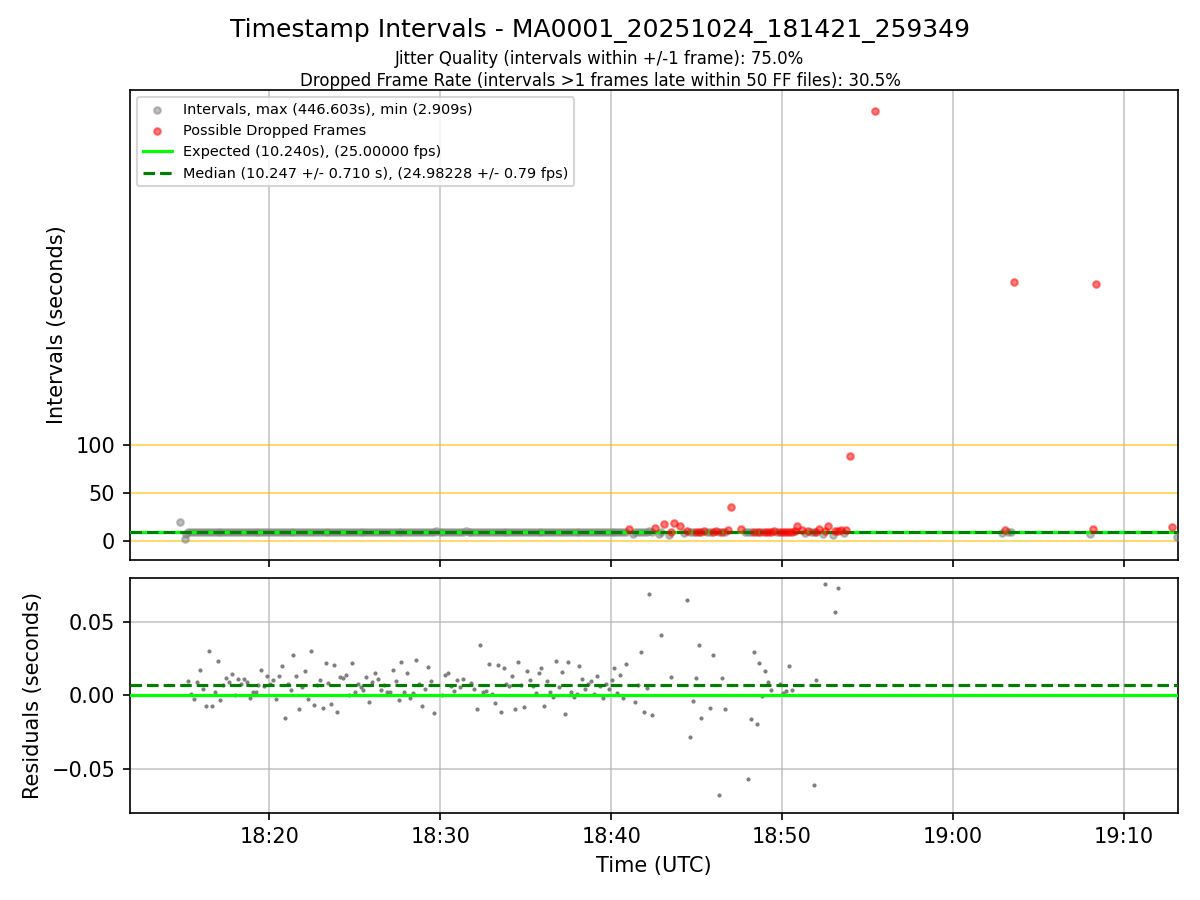Click the first gray interval point near 18:15
Image resolution: width=1200 pixels, height=900 pixels.
point(180,522)
